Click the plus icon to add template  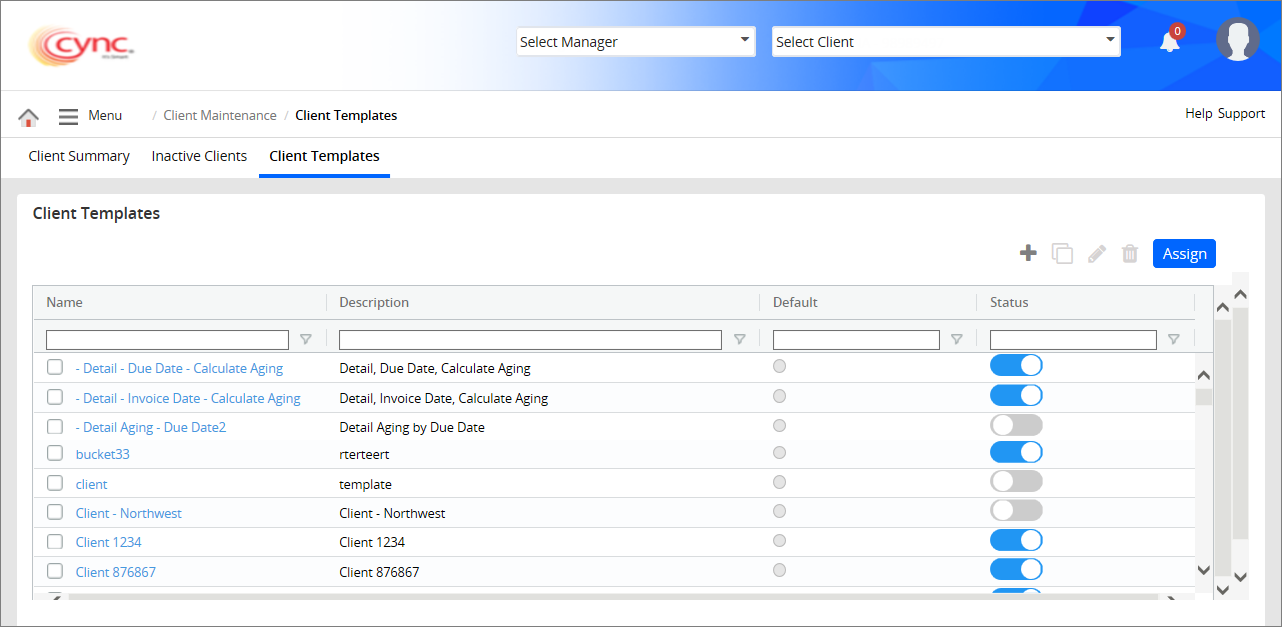[x=1028, y=254]
